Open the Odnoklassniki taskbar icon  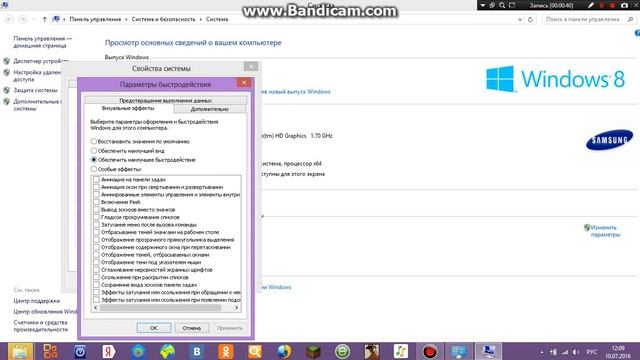226,351
